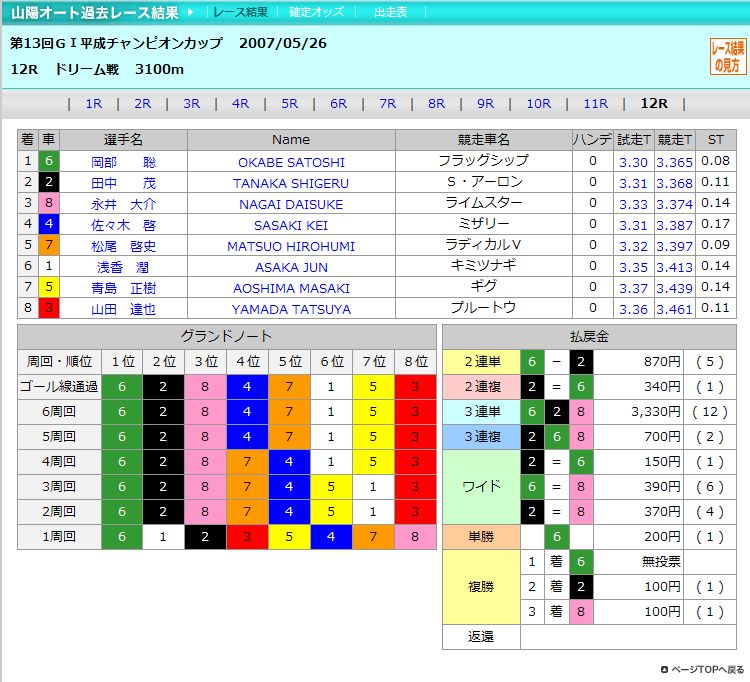Viewport: 750px width, 682px height.
Task: Open the レース結果の見方 help icon
Action: point(728,56)
